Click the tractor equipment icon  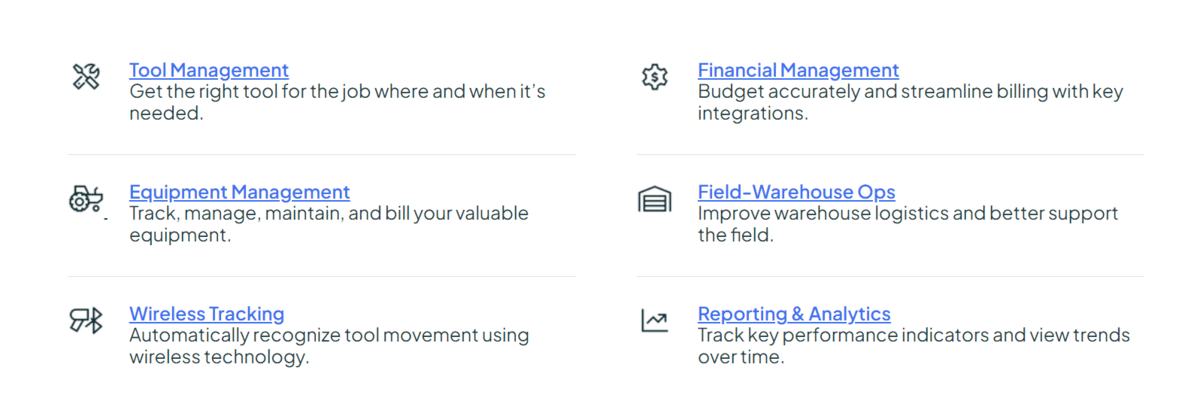pyautogui.click(x=86, y=199)
